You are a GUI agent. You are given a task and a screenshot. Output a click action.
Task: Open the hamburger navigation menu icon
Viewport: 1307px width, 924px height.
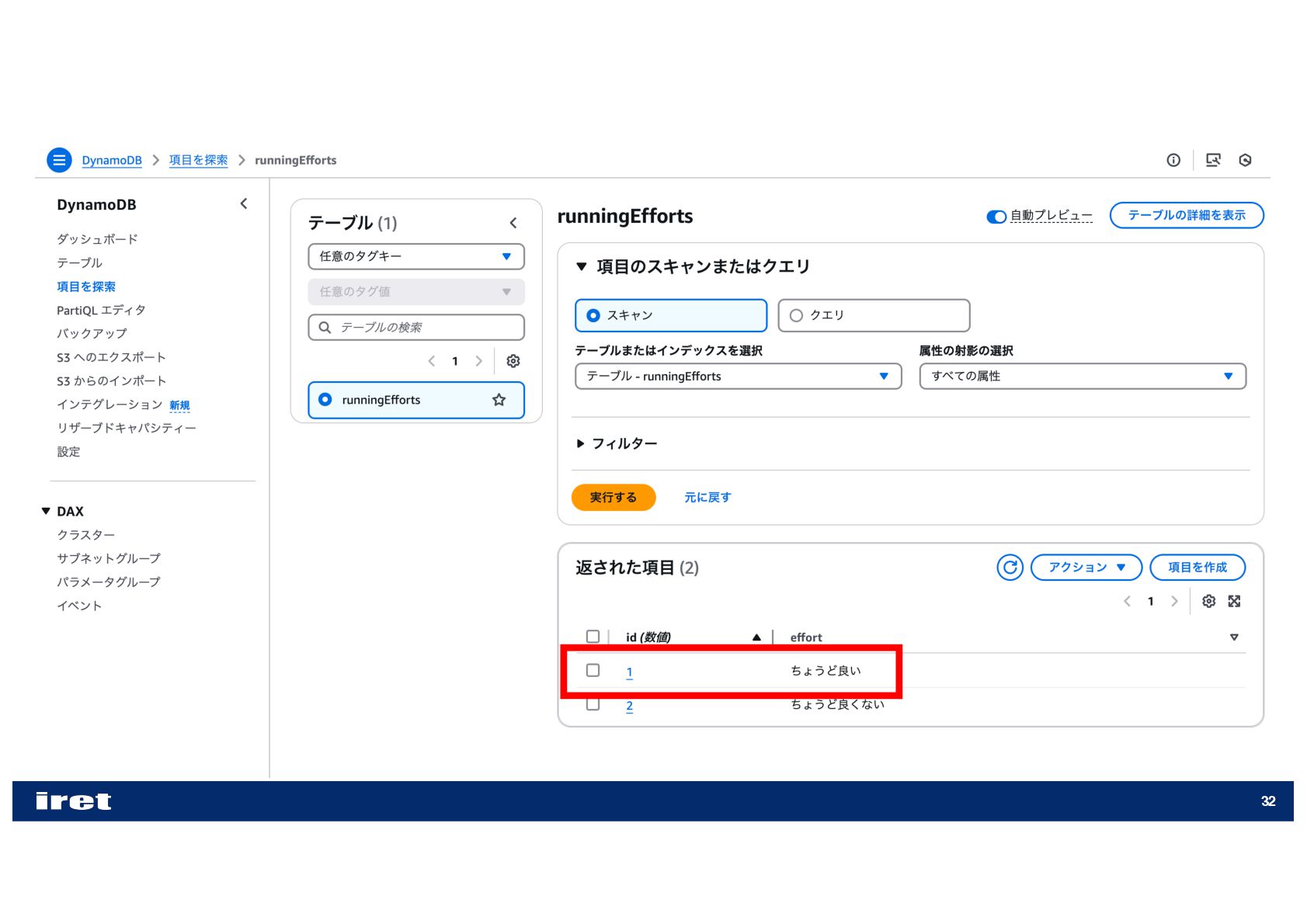59,160
